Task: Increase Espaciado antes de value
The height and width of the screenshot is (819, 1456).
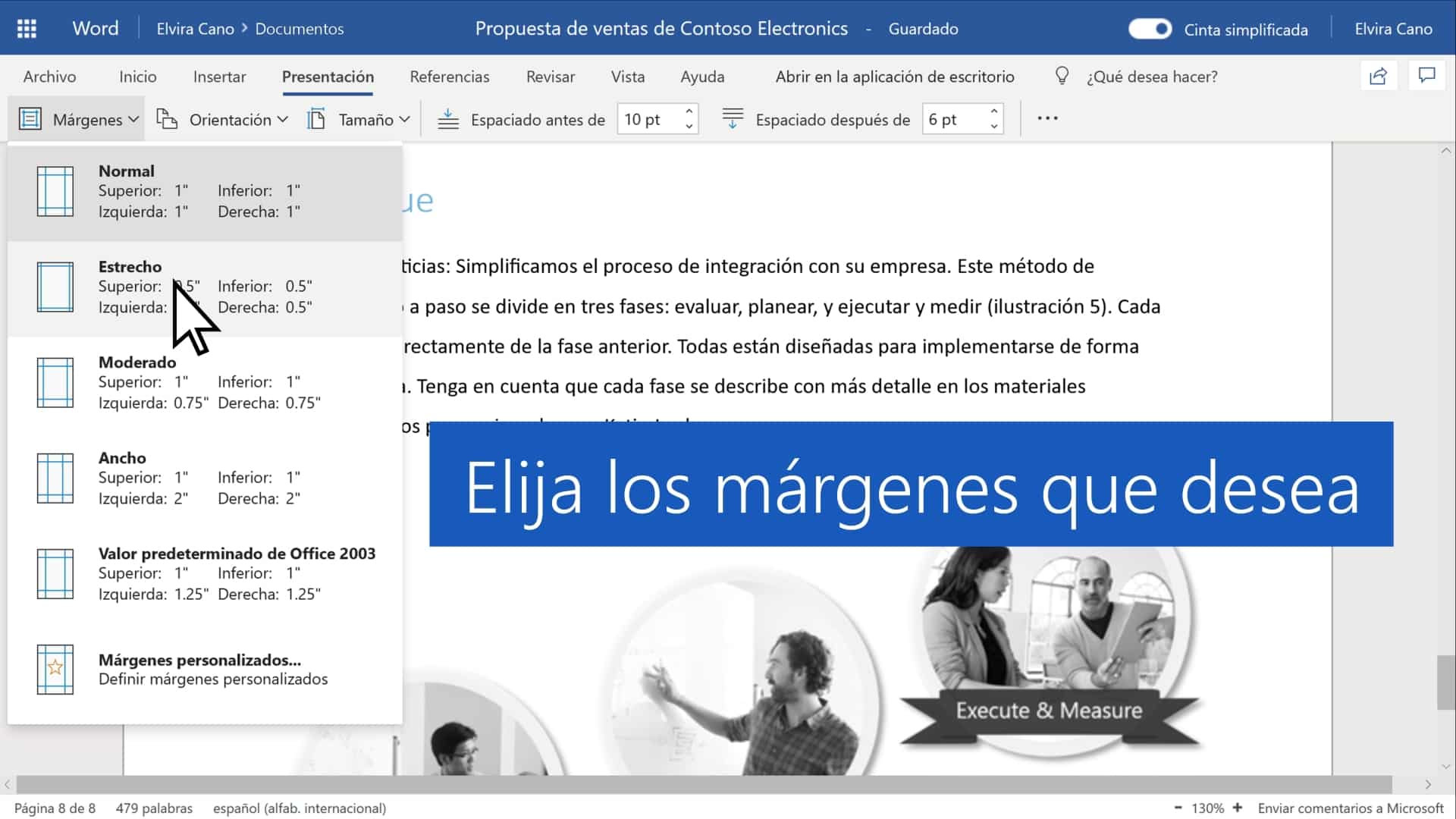Action: click(x=689, y=111)
